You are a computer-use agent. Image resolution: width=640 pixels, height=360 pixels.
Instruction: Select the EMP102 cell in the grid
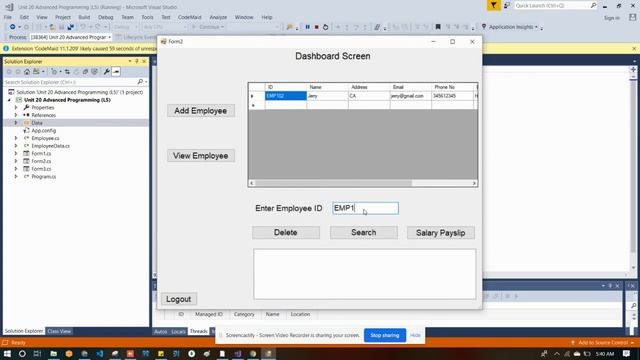[x=285, y=96]
